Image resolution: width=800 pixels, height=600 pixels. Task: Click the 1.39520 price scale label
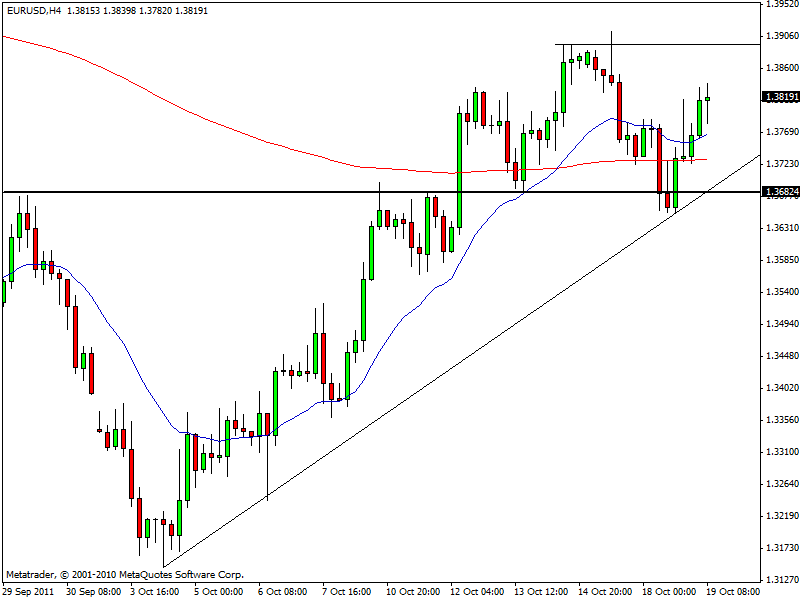(x=780, y=4)
